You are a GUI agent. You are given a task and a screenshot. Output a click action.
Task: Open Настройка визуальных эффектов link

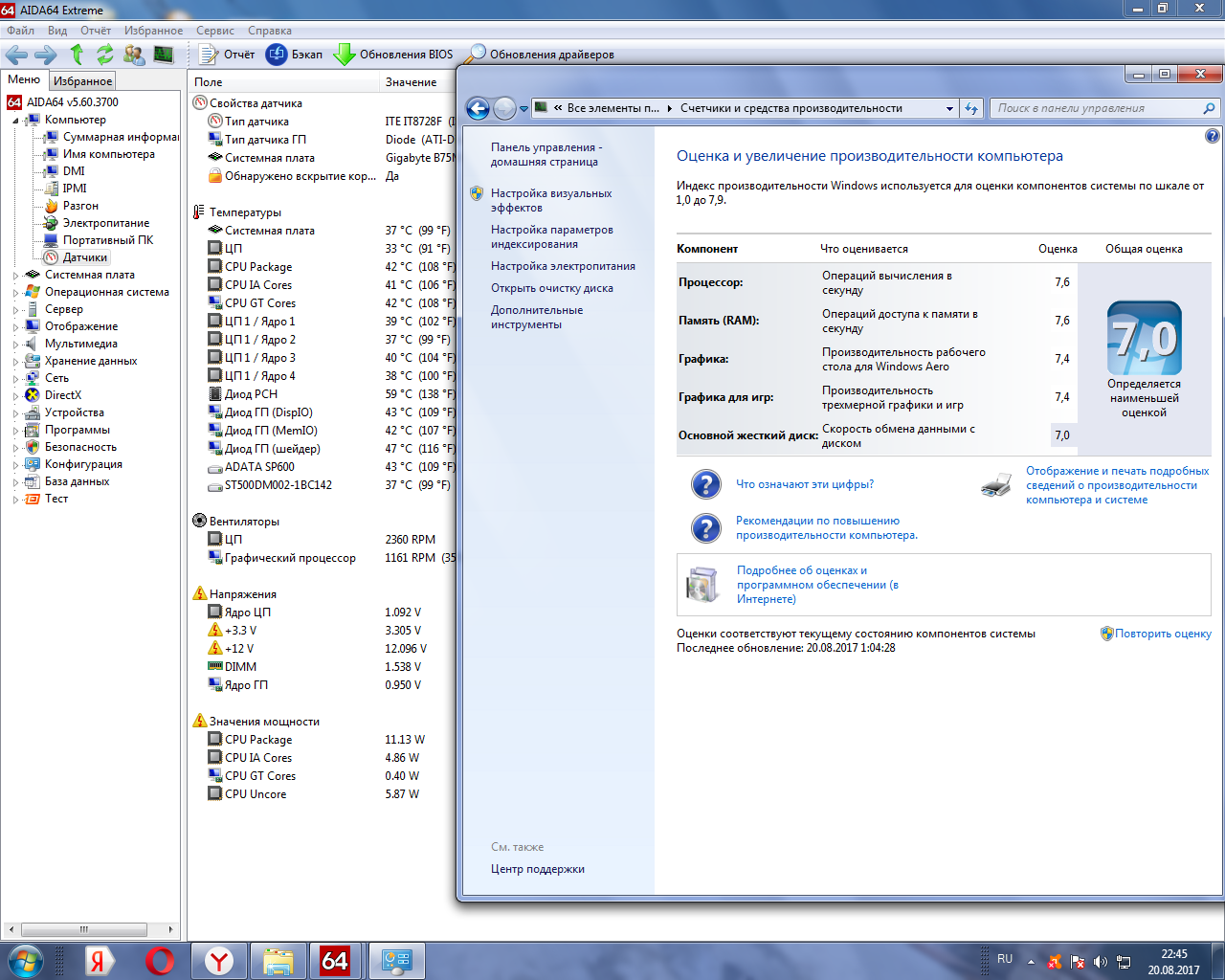point(551,201)
